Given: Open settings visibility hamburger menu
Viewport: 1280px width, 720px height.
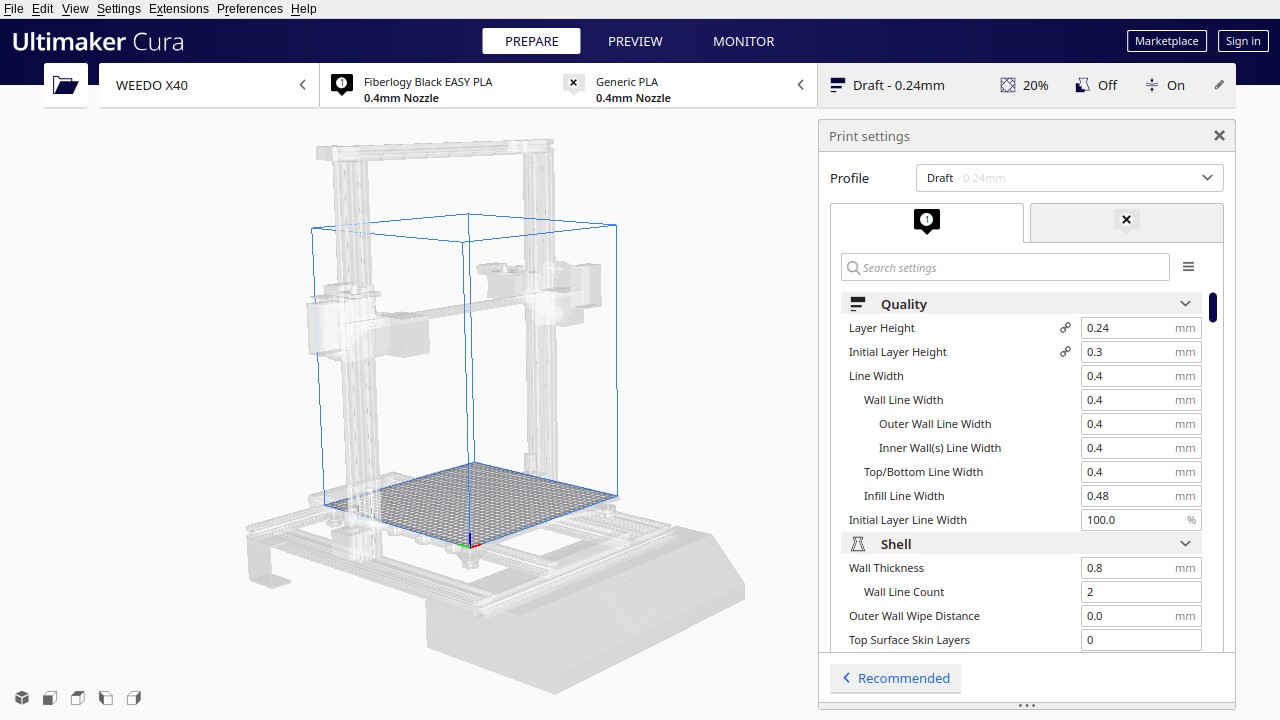Looking at the screenshot, I should (x=1188, y=267).
